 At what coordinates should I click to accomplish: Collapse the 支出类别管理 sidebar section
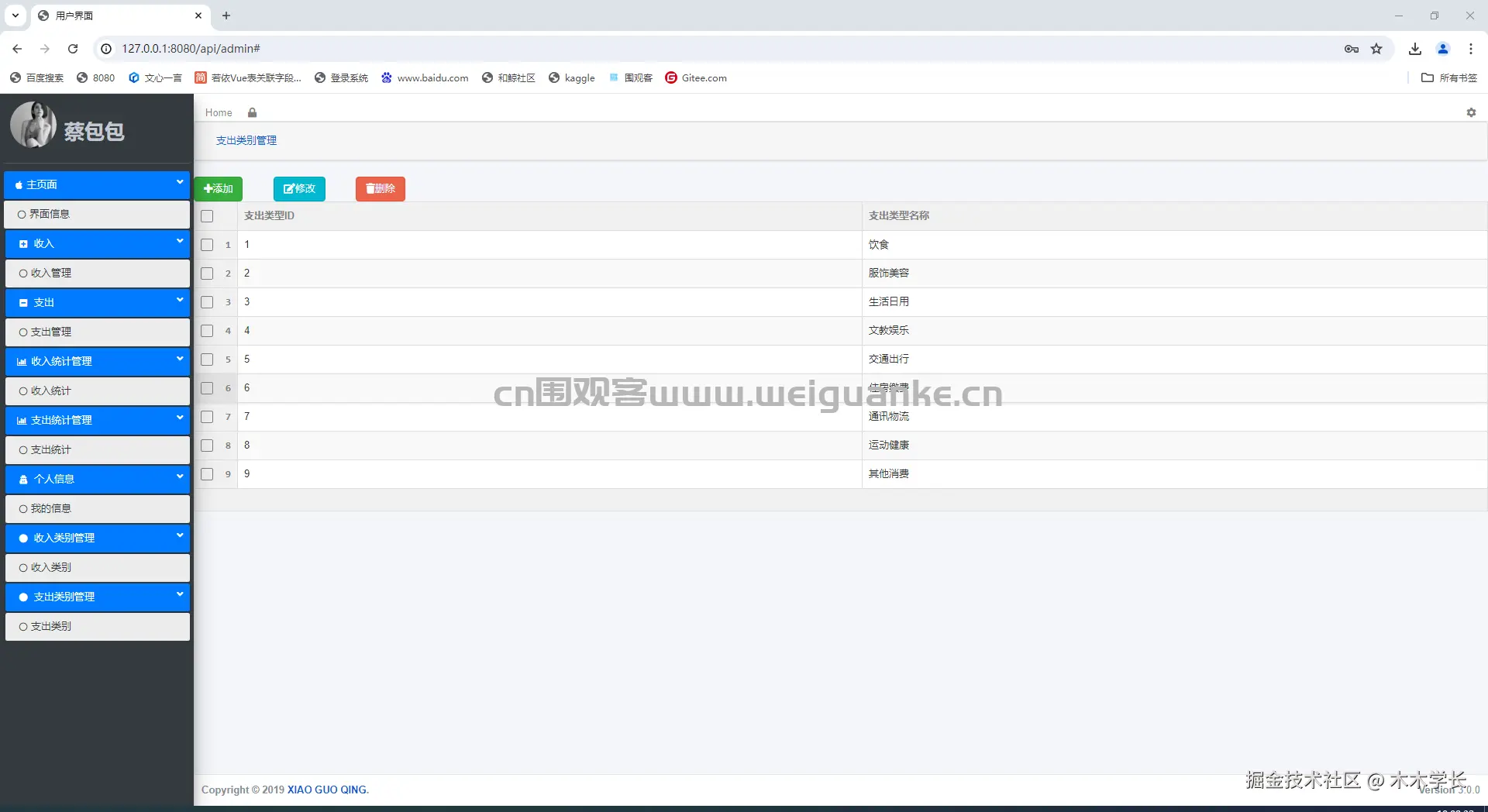[97, 597]
